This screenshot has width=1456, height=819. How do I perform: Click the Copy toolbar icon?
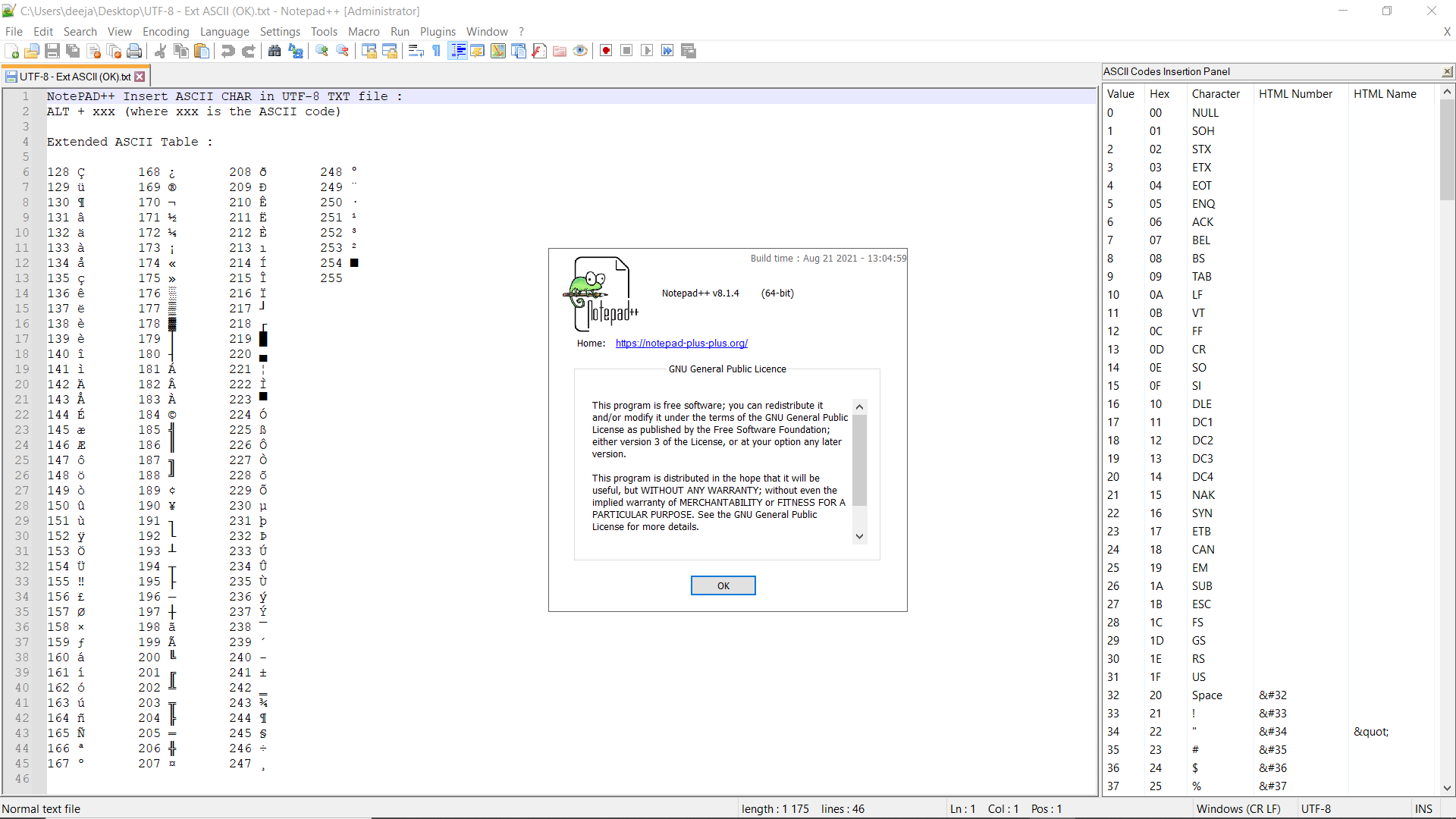click(181, 51)
